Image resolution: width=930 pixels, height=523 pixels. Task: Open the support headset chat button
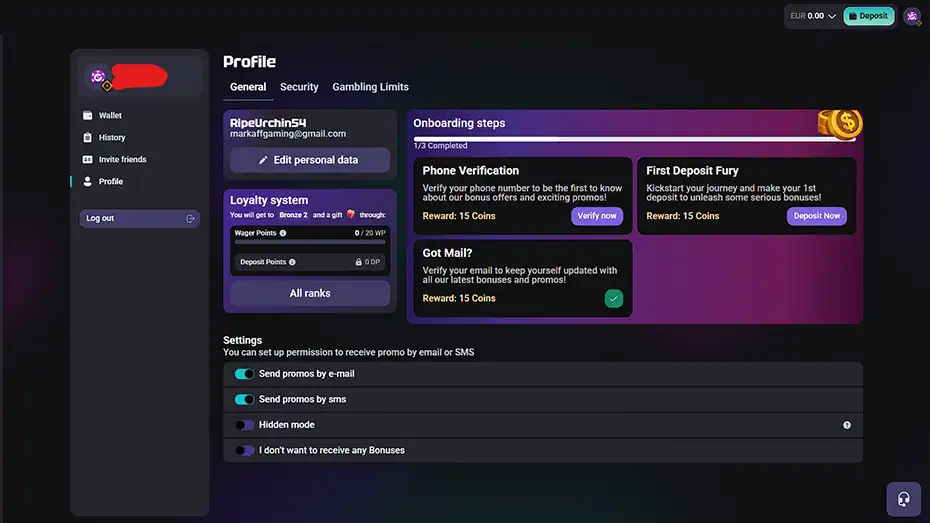pyautogui.click(x=903, y=499)
